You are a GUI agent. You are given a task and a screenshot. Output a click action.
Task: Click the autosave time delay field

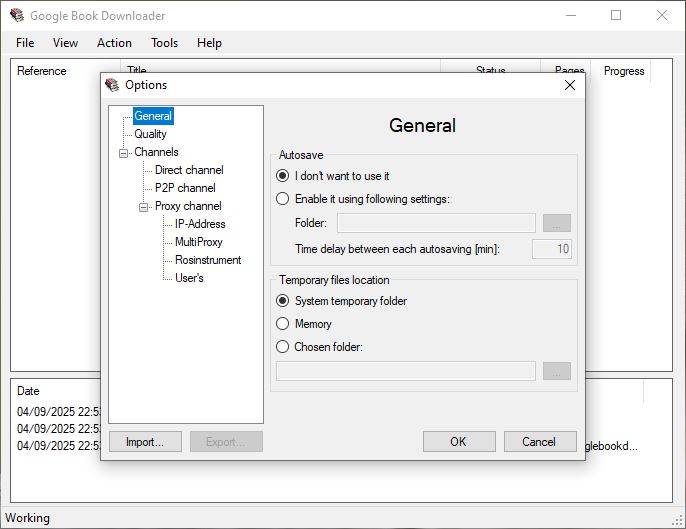click(x=552, y=249)
